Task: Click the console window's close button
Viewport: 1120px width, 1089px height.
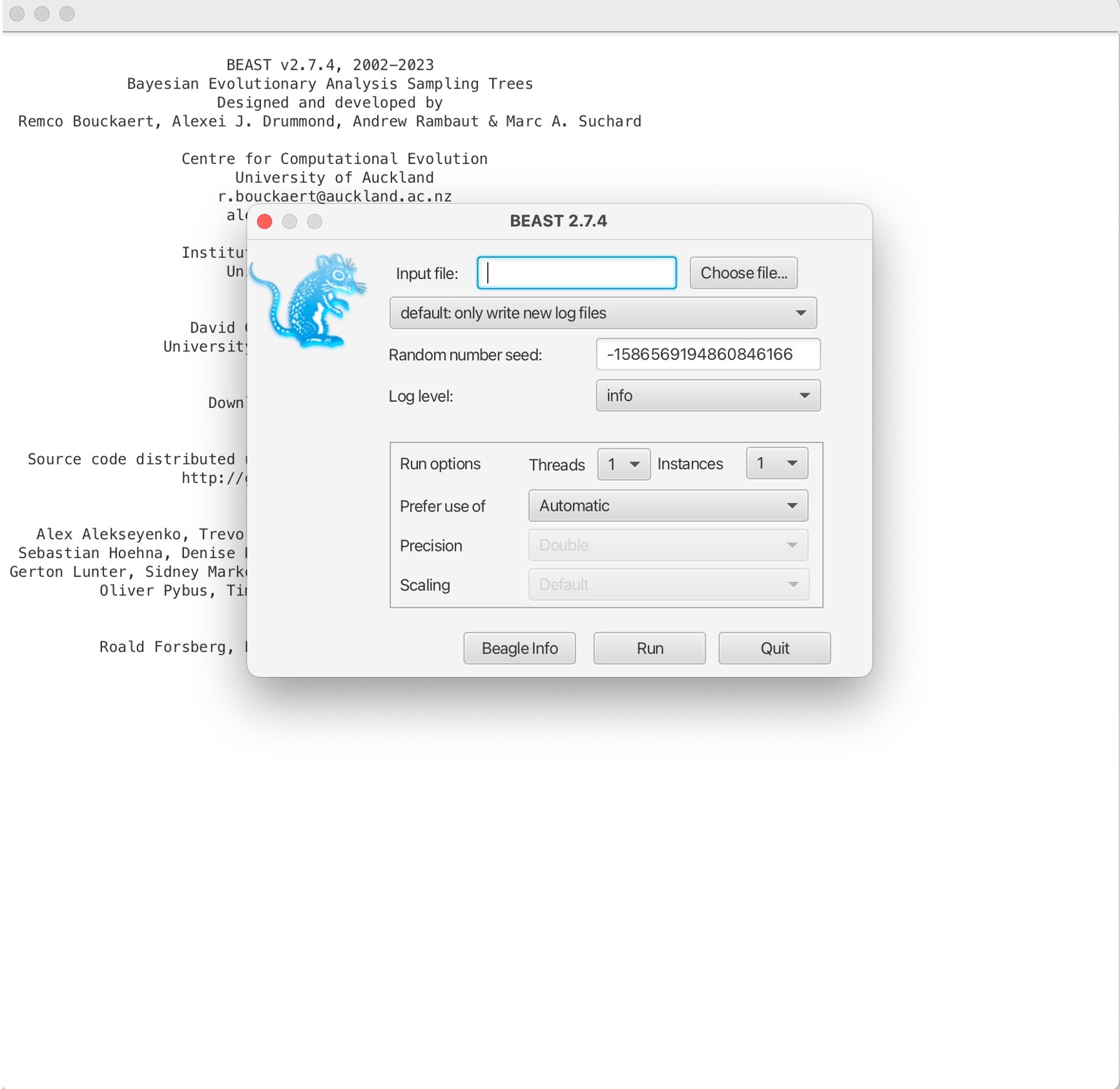Action: (17, 14)
